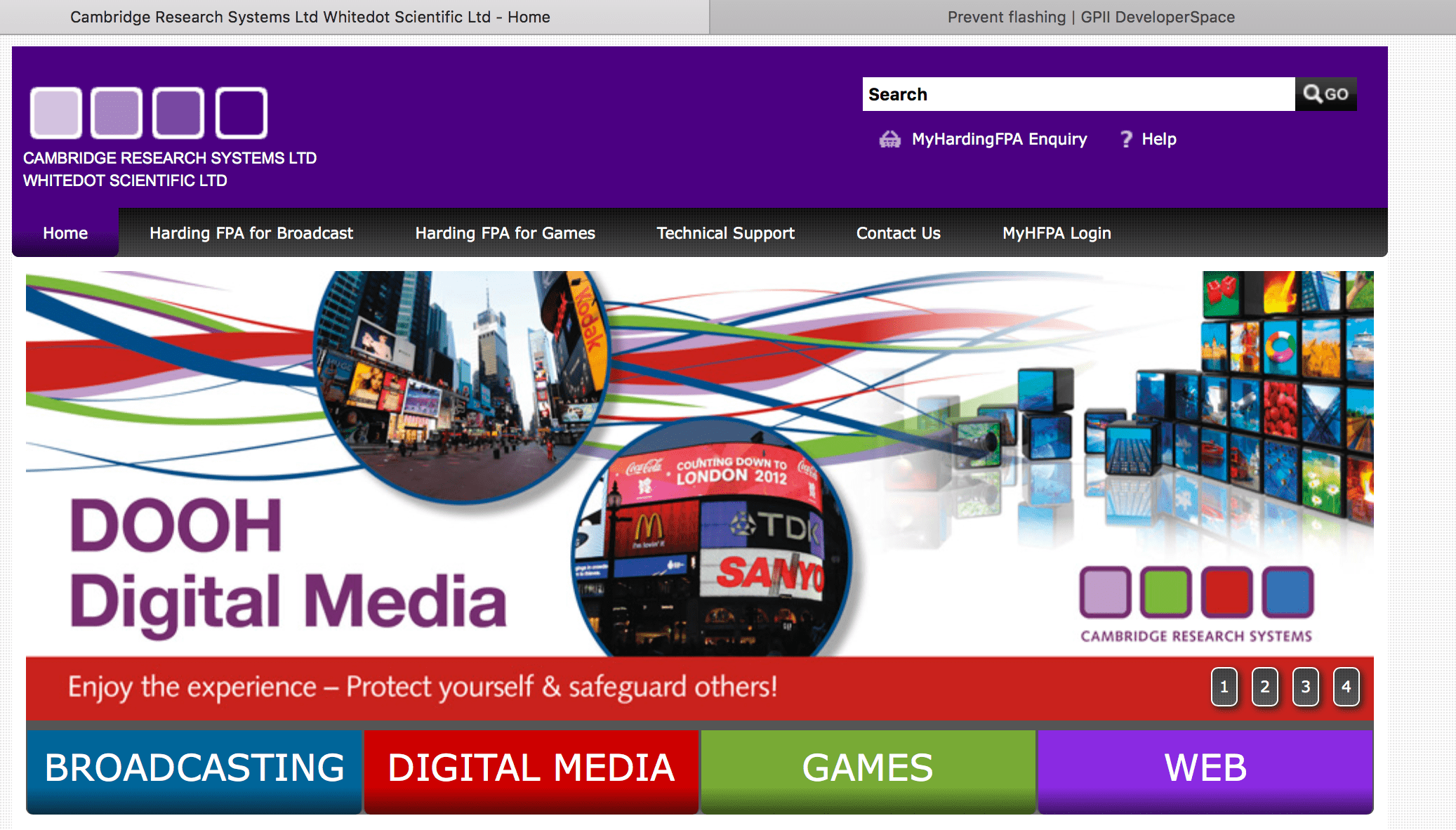This screenshot has width=1456, height=830.
Task: Click the four-squares Cambridge Research Systems logo
Action: 149,113
